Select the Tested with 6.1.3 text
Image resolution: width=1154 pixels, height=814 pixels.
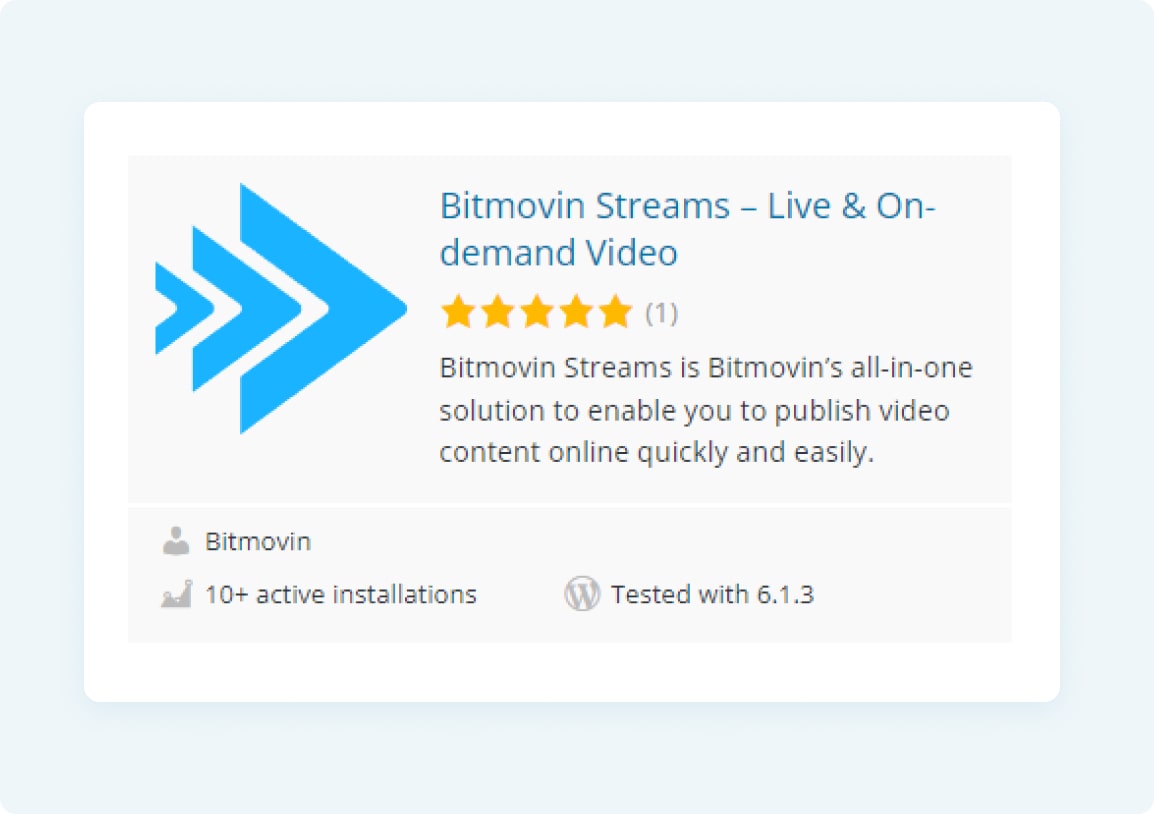(x=712, y=595)
